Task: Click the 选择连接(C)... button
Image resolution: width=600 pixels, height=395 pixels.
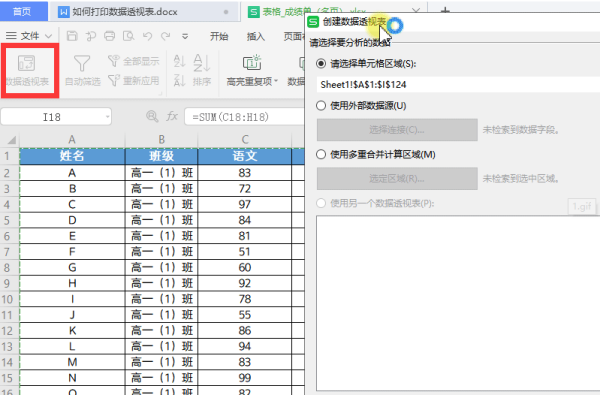Action: [397, 130]
